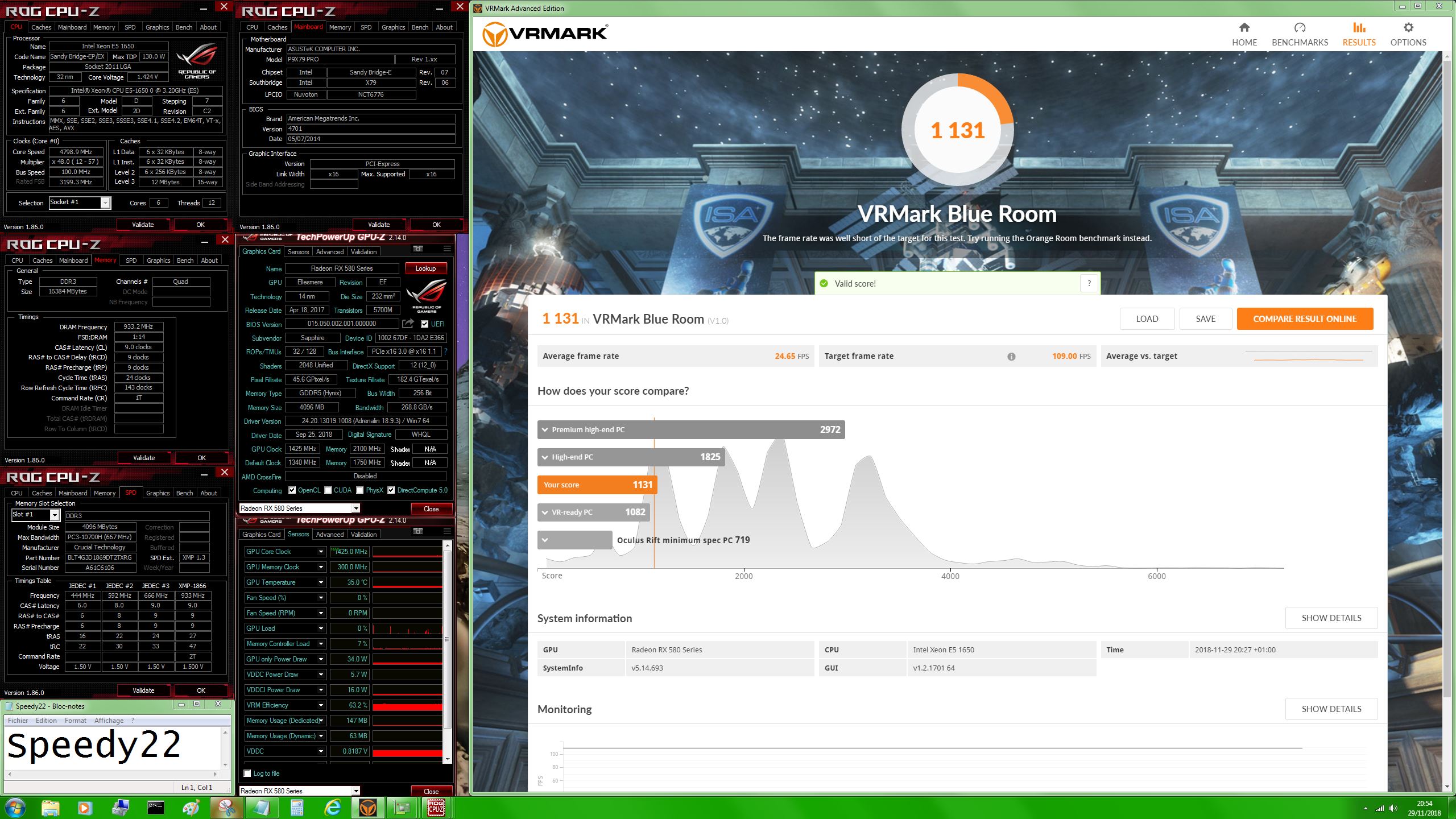Expand the VR-ready PC score bar

[x=593, y=512]
